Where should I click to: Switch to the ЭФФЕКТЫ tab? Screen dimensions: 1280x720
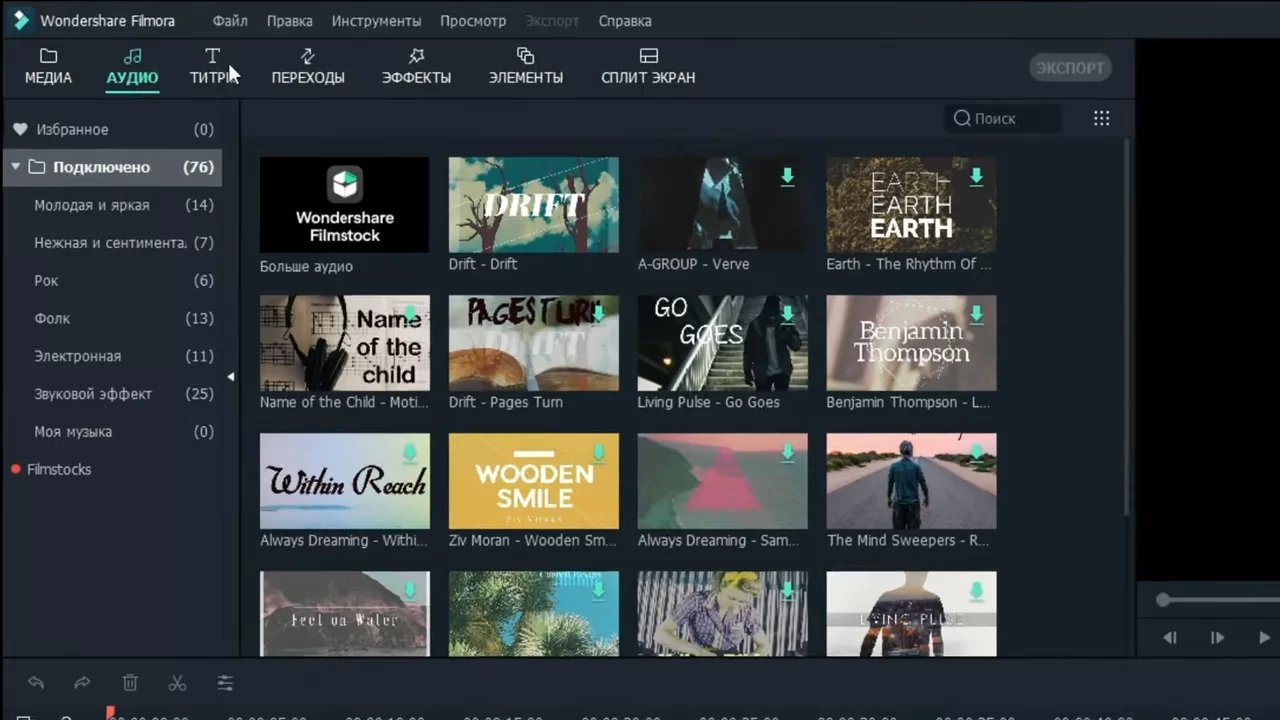(416, 66)
